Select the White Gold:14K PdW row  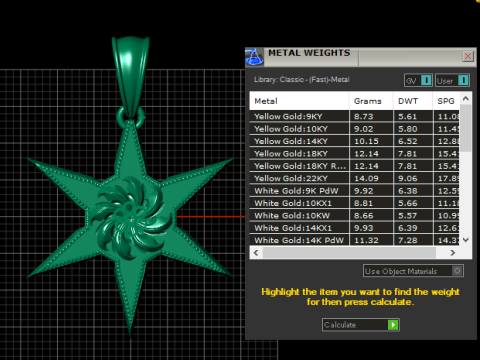click(354, 240)
